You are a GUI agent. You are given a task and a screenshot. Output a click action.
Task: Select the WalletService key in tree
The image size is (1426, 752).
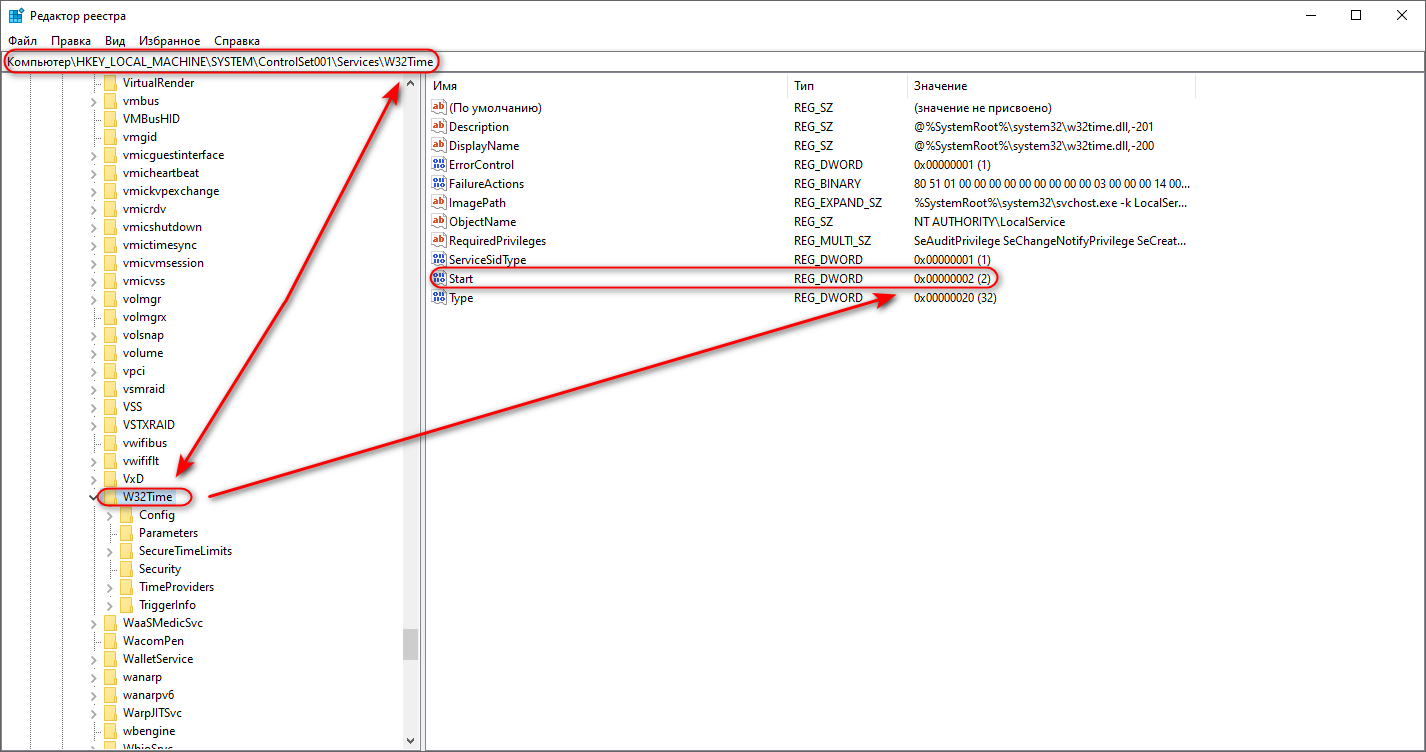click(157, 659)
